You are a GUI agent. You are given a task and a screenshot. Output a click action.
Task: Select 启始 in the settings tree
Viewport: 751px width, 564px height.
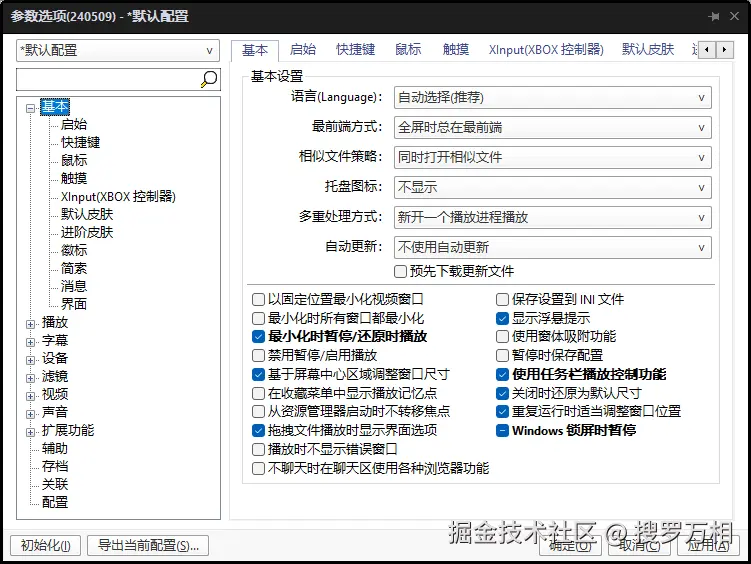74,124
